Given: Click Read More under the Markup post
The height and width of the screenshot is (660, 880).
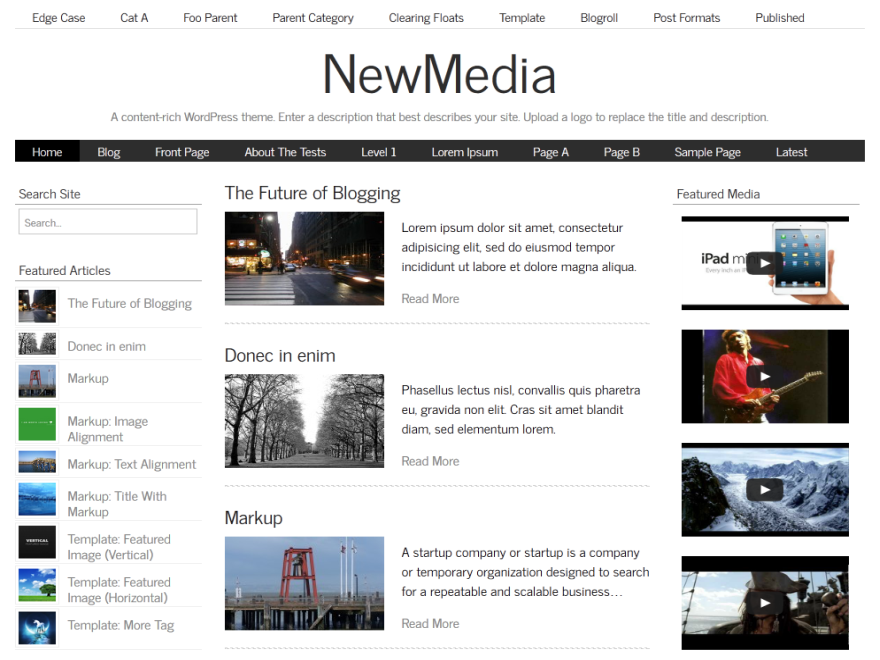Looking at the screenshot, I should [x=430, y=623].
